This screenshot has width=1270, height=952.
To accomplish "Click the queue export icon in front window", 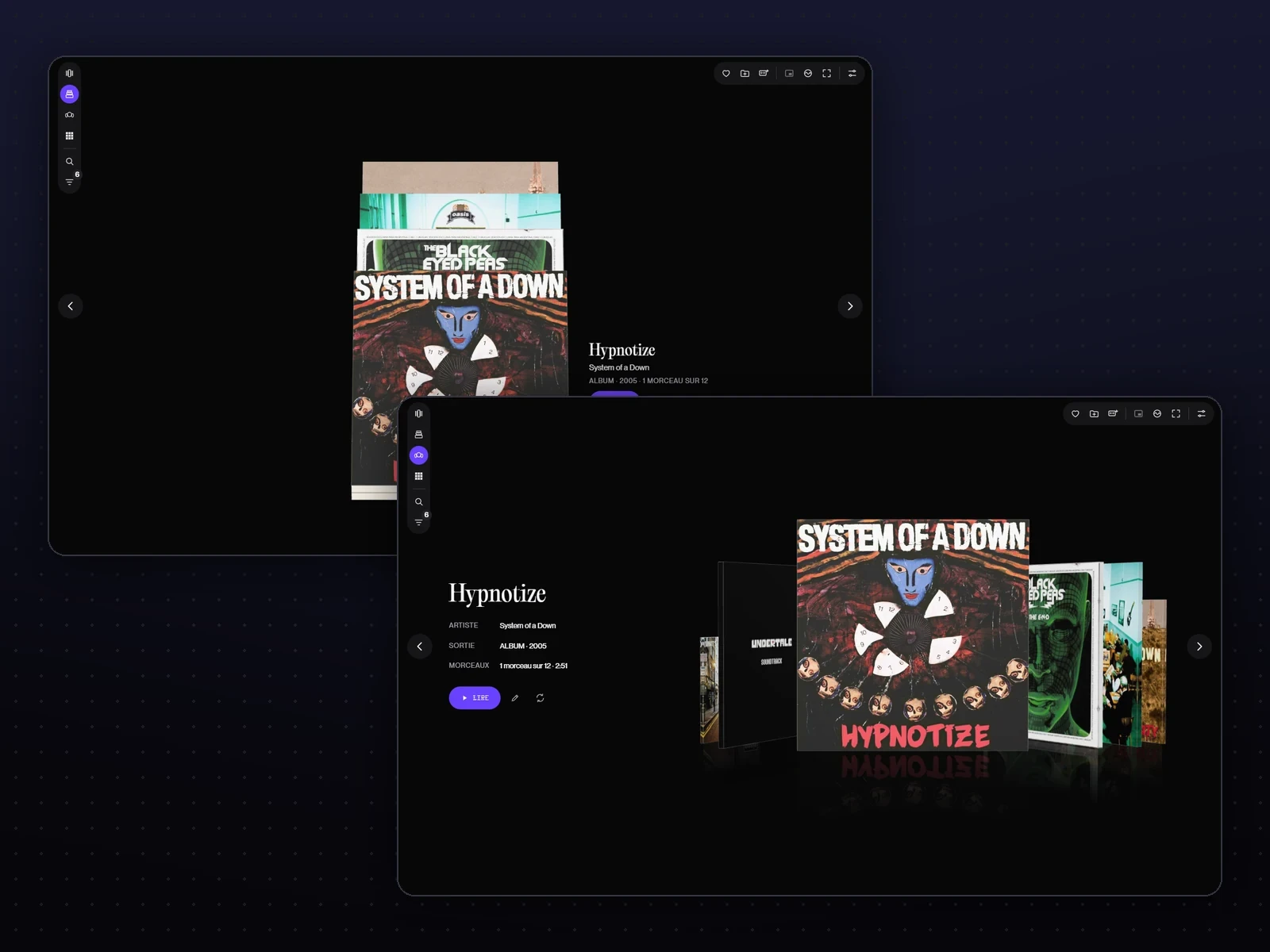I will (x=1113, y=413).
